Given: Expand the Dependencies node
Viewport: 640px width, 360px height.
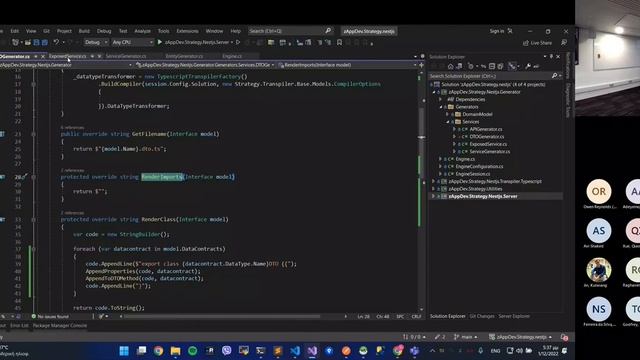Looking at the screenshot, I should tap(440, 100).
